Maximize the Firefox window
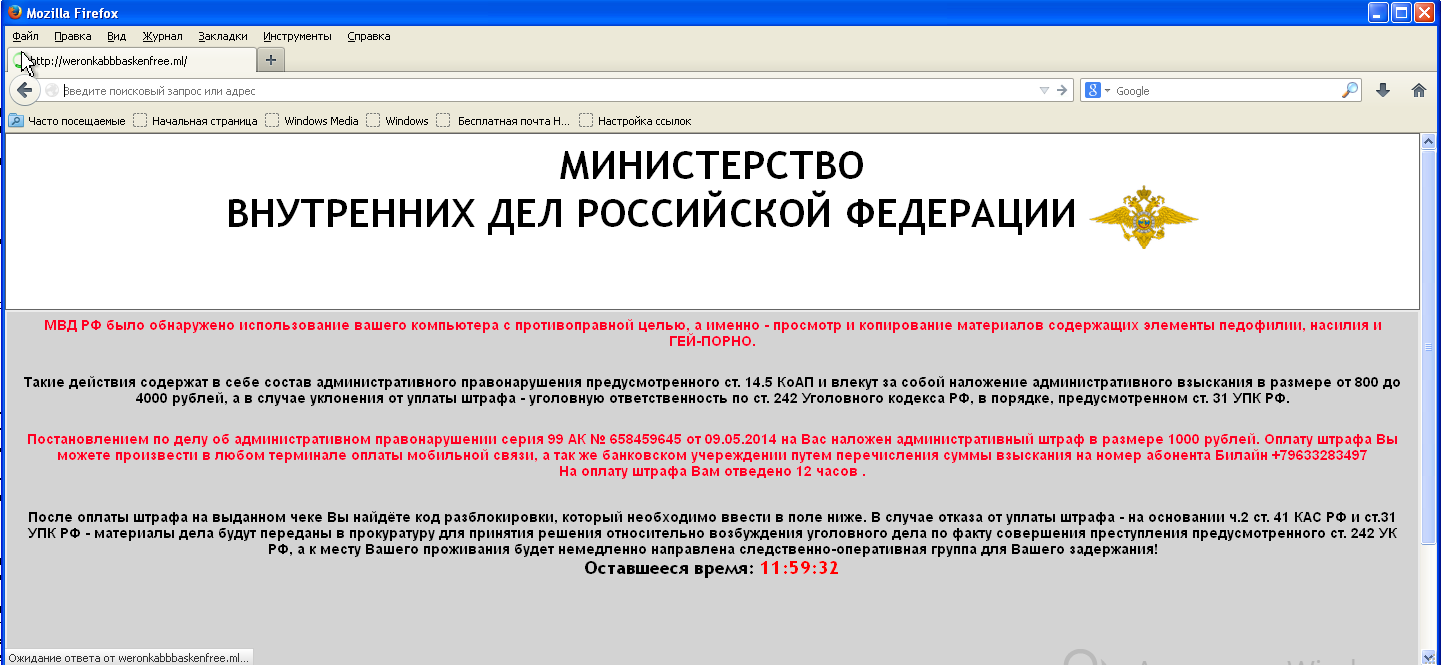Screen dimensions: 1441x665 click(1400, 13)
